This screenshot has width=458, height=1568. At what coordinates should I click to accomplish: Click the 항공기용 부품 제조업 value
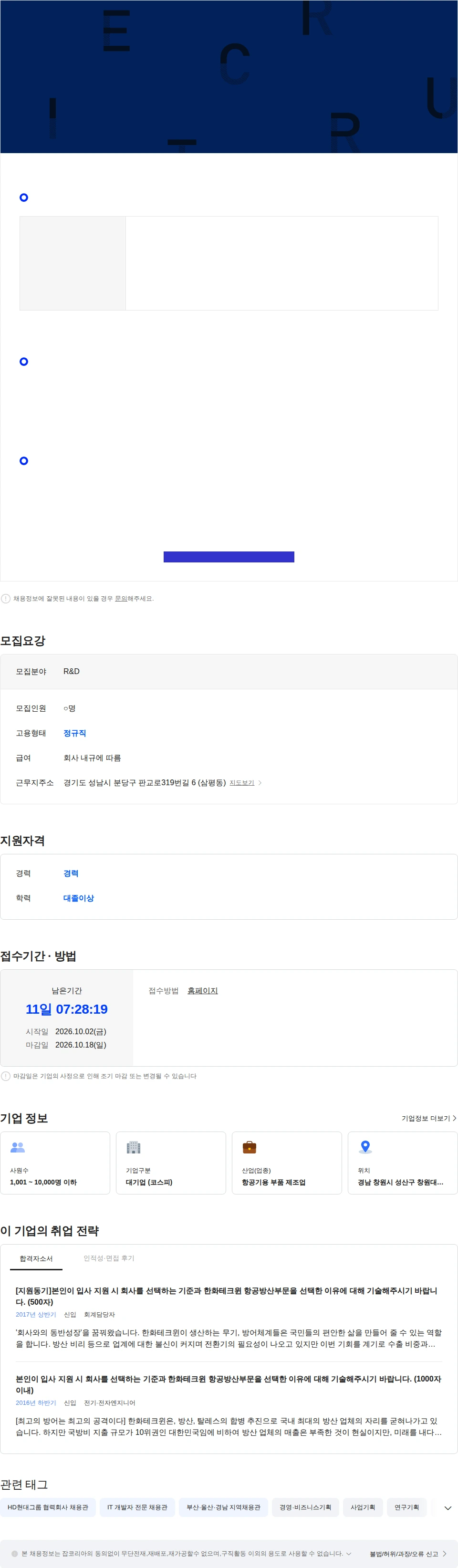point(273,1182)
